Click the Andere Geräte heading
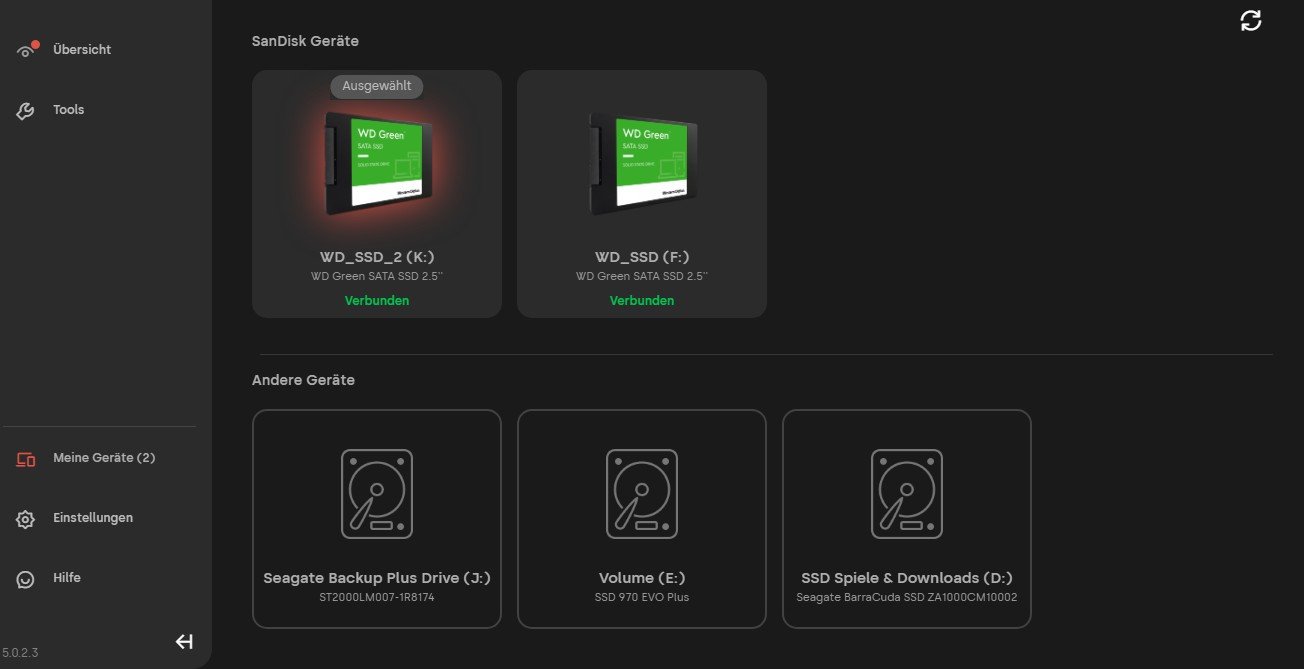Screen dimensions: 1304x669 click(303, 380)
